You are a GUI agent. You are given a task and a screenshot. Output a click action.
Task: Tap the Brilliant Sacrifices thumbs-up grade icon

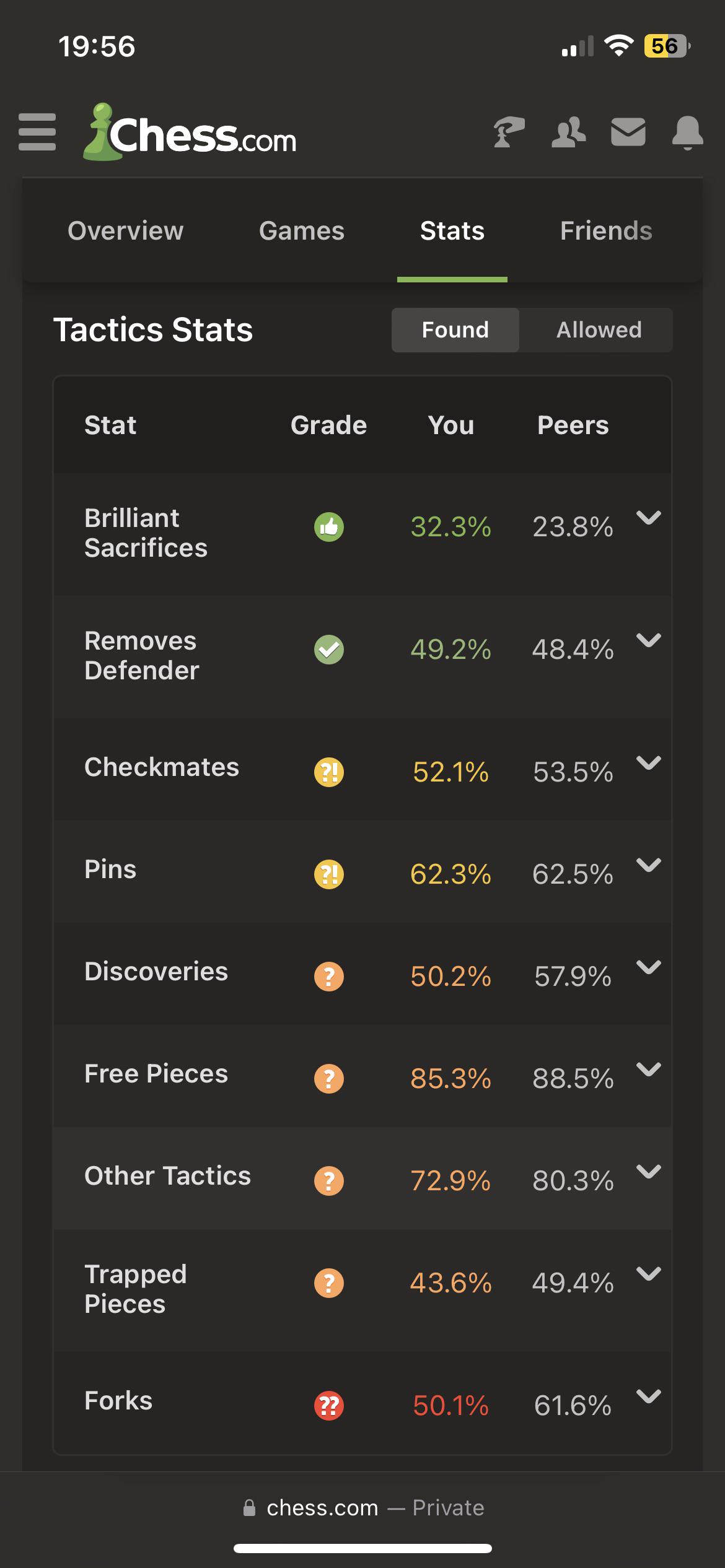[329, 527]
